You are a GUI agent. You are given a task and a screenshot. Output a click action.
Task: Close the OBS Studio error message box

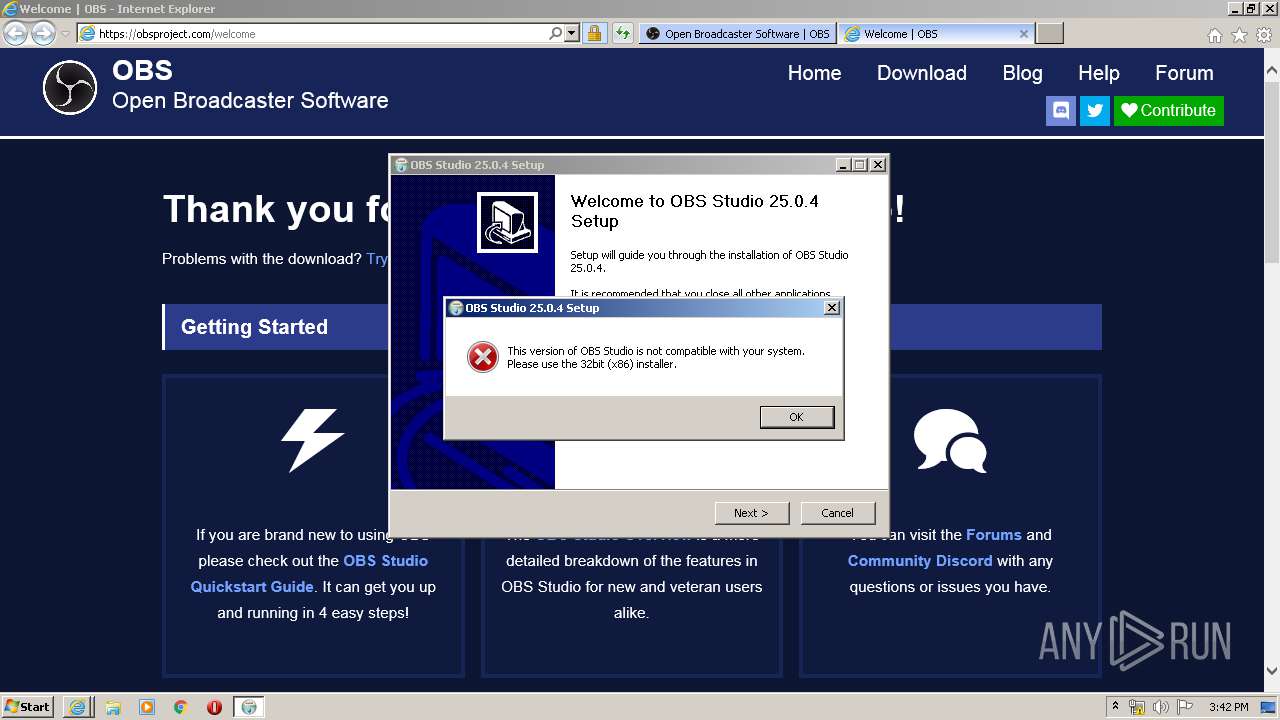(x=831, y=308)
